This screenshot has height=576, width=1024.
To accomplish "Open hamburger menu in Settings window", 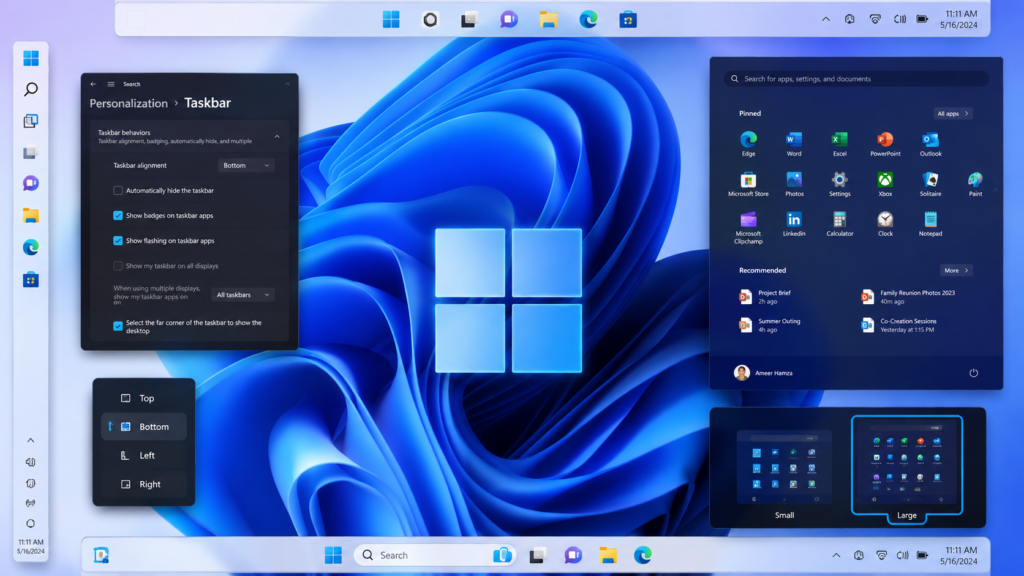I will click(x=111, y=84).
